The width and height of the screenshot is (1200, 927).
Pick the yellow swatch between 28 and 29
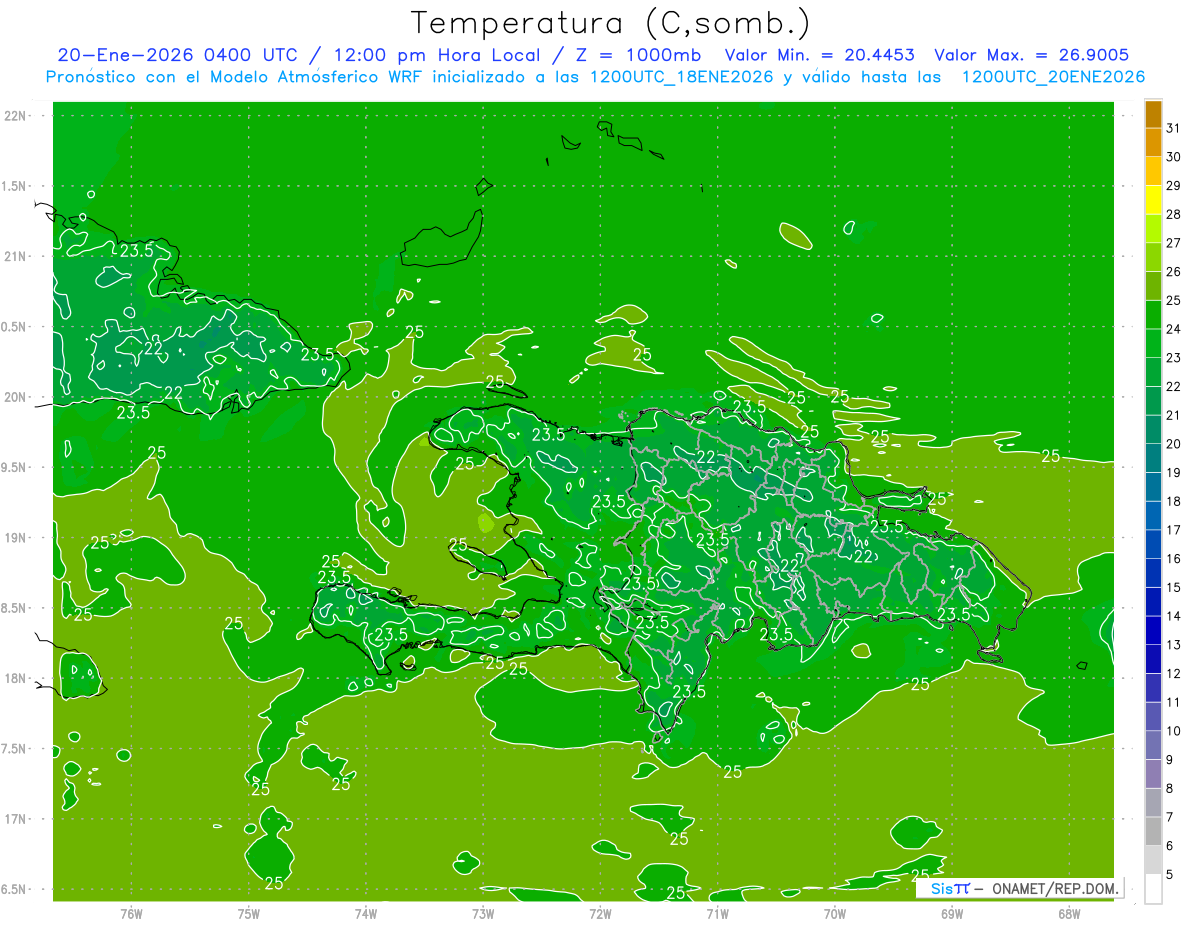point(1153,200)
